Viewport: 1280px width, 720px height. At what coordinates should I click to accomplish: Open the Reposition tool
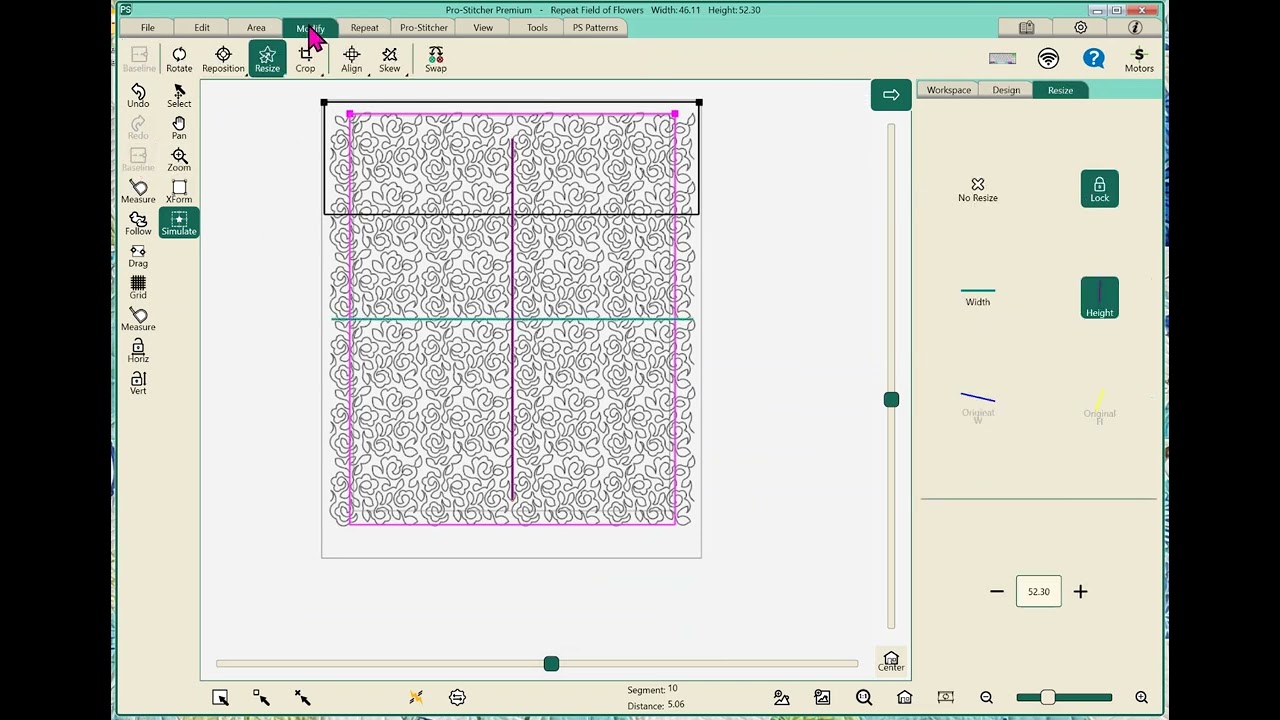pyautogui.click(x=223, y=60)
